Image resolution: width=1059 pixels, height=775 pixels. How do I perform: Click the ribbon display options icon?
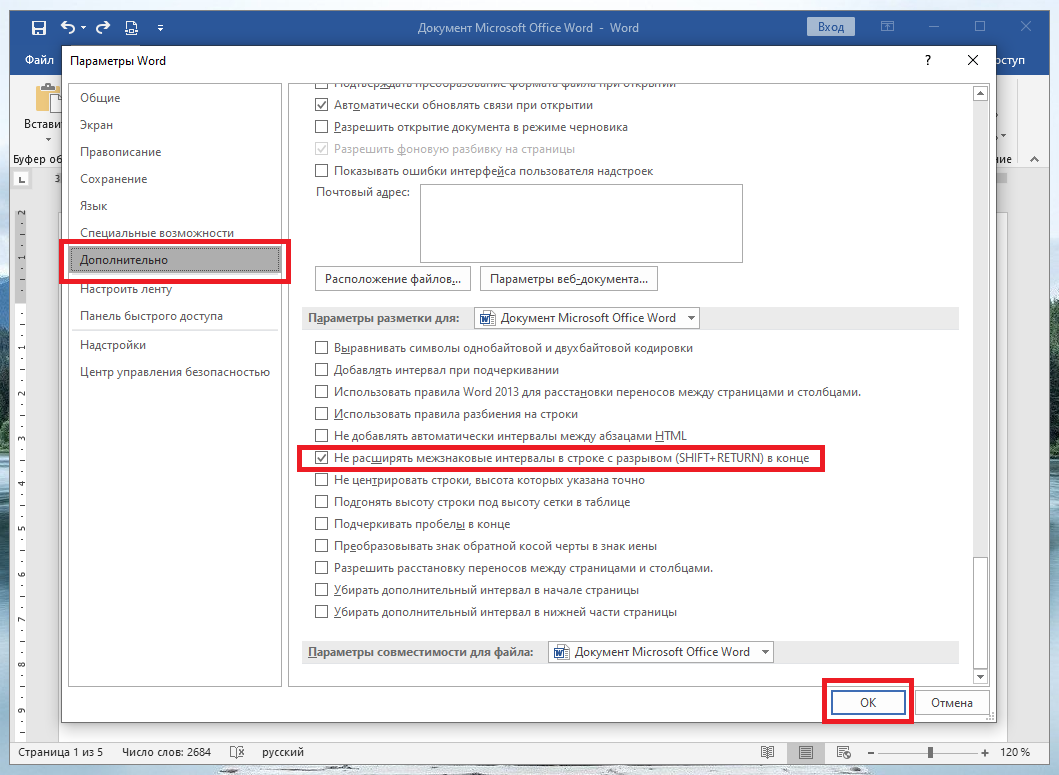click(x=887, y=26)
